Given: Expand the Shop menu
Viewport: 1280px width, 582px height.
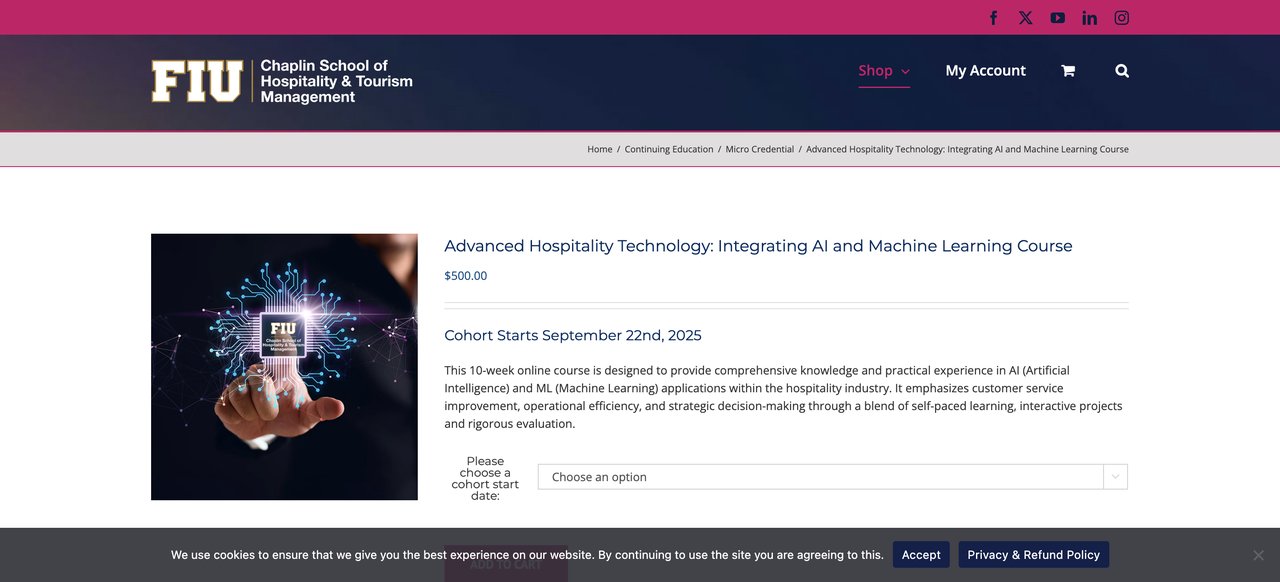Looking at the screenshot, I should (884, 71).
